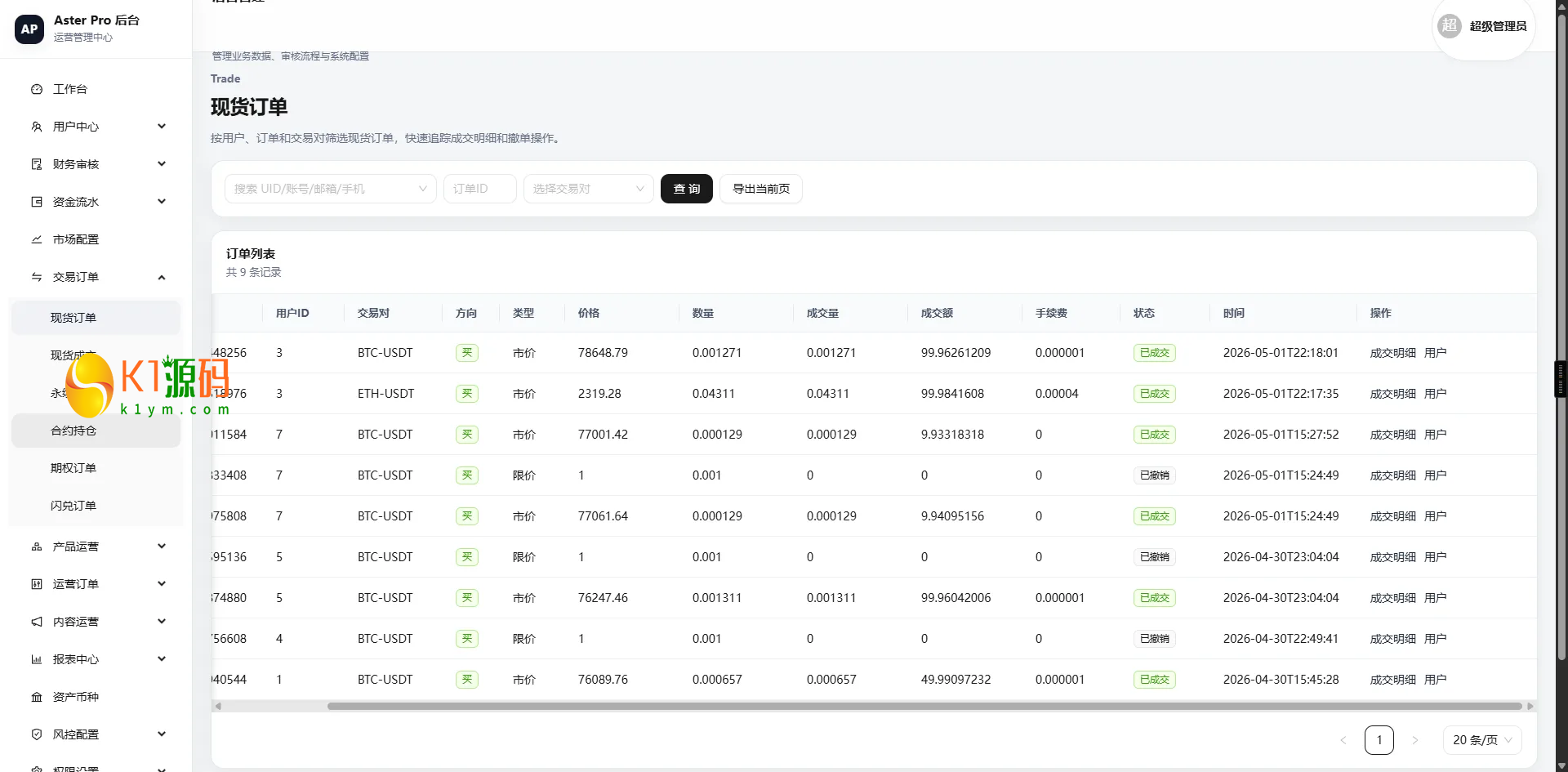
Task: Click the 工作台 dashboard icon
Action: pos(37,89)
